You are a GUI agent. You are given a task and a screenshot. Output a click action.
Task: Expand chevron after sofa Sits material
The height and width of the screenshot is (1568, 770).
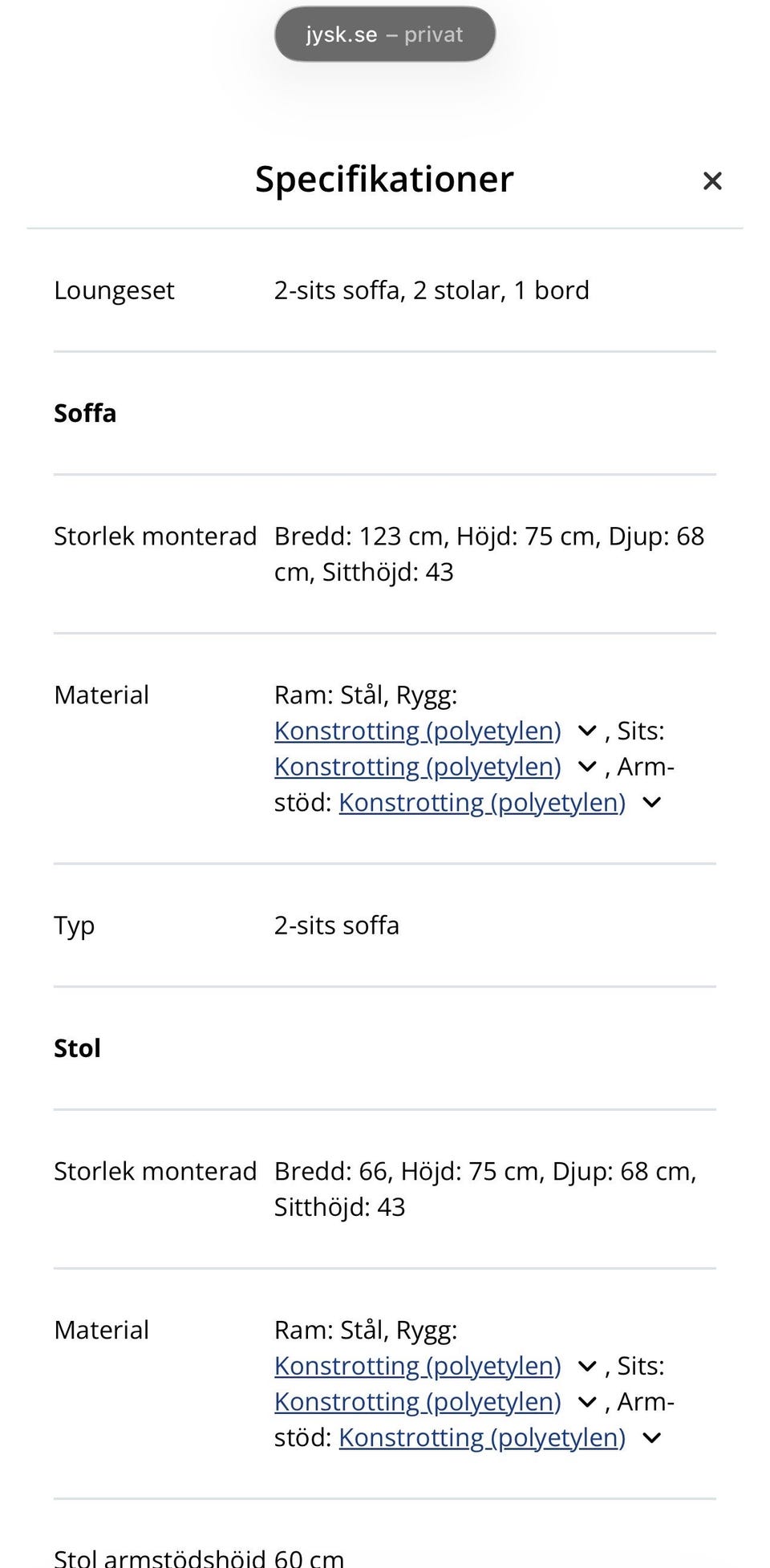click(x=587, y=768)
